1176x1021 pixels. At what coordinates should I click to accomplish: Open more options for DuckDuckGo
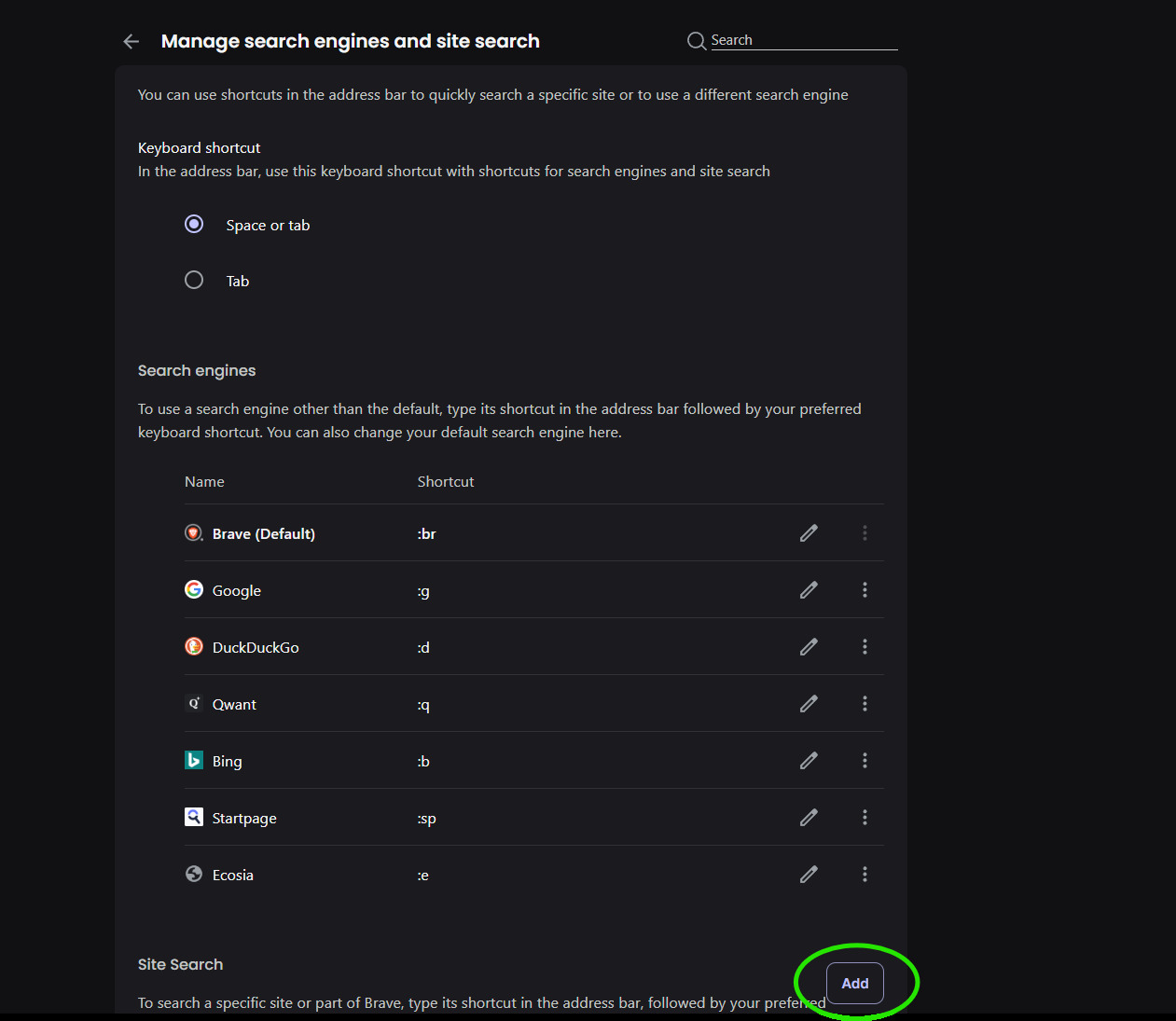point(865,646)
